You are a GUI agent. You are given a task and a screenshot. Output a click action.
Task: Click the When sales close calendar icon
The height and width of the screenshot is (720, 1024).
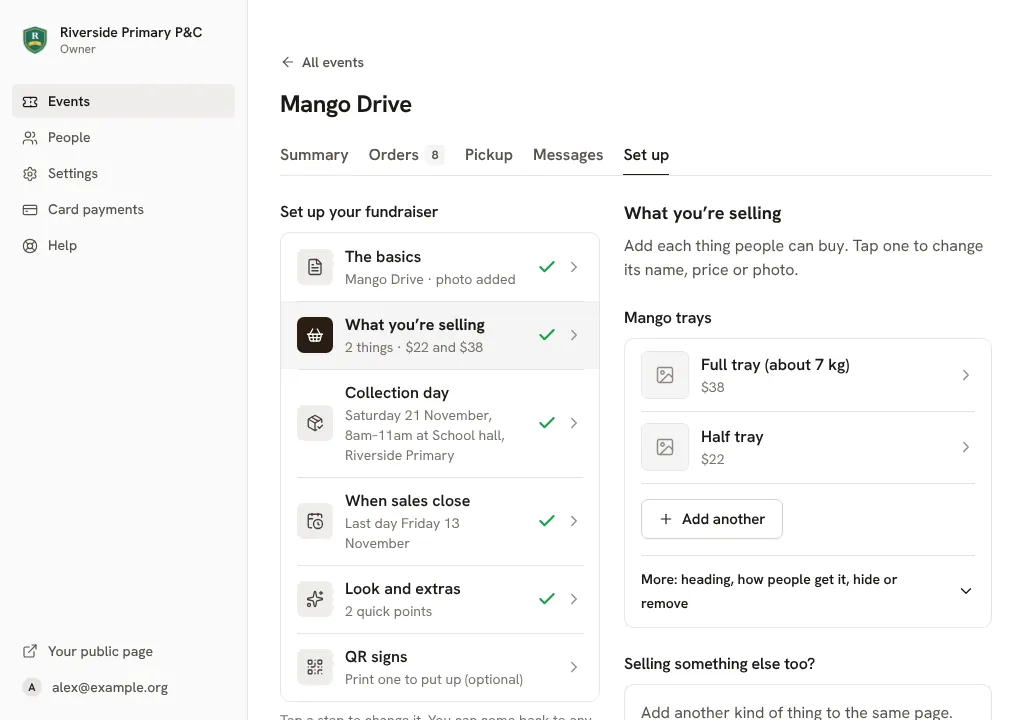(315, 521)
